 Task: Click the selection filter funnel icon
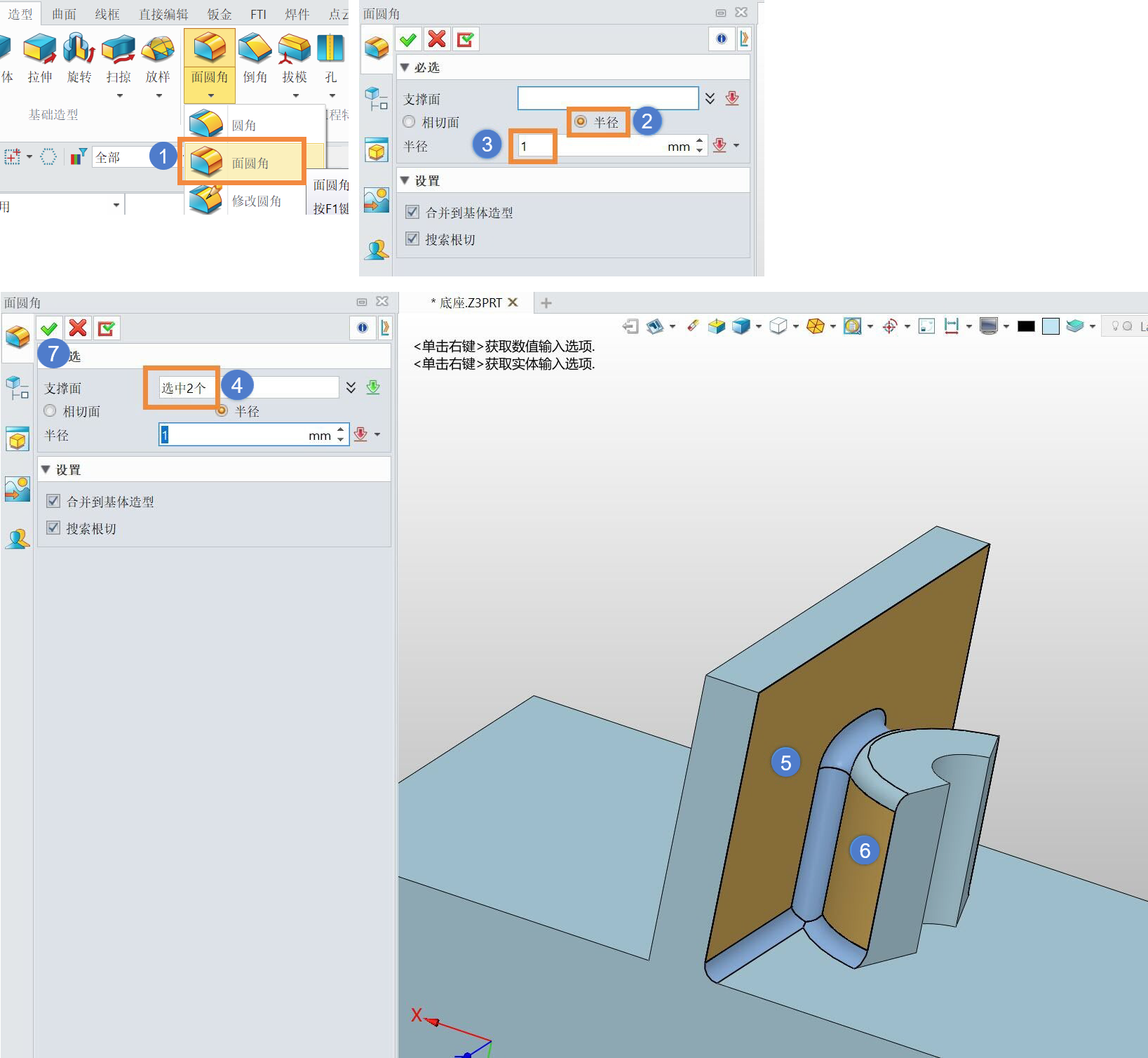click(x=79, y=156)
